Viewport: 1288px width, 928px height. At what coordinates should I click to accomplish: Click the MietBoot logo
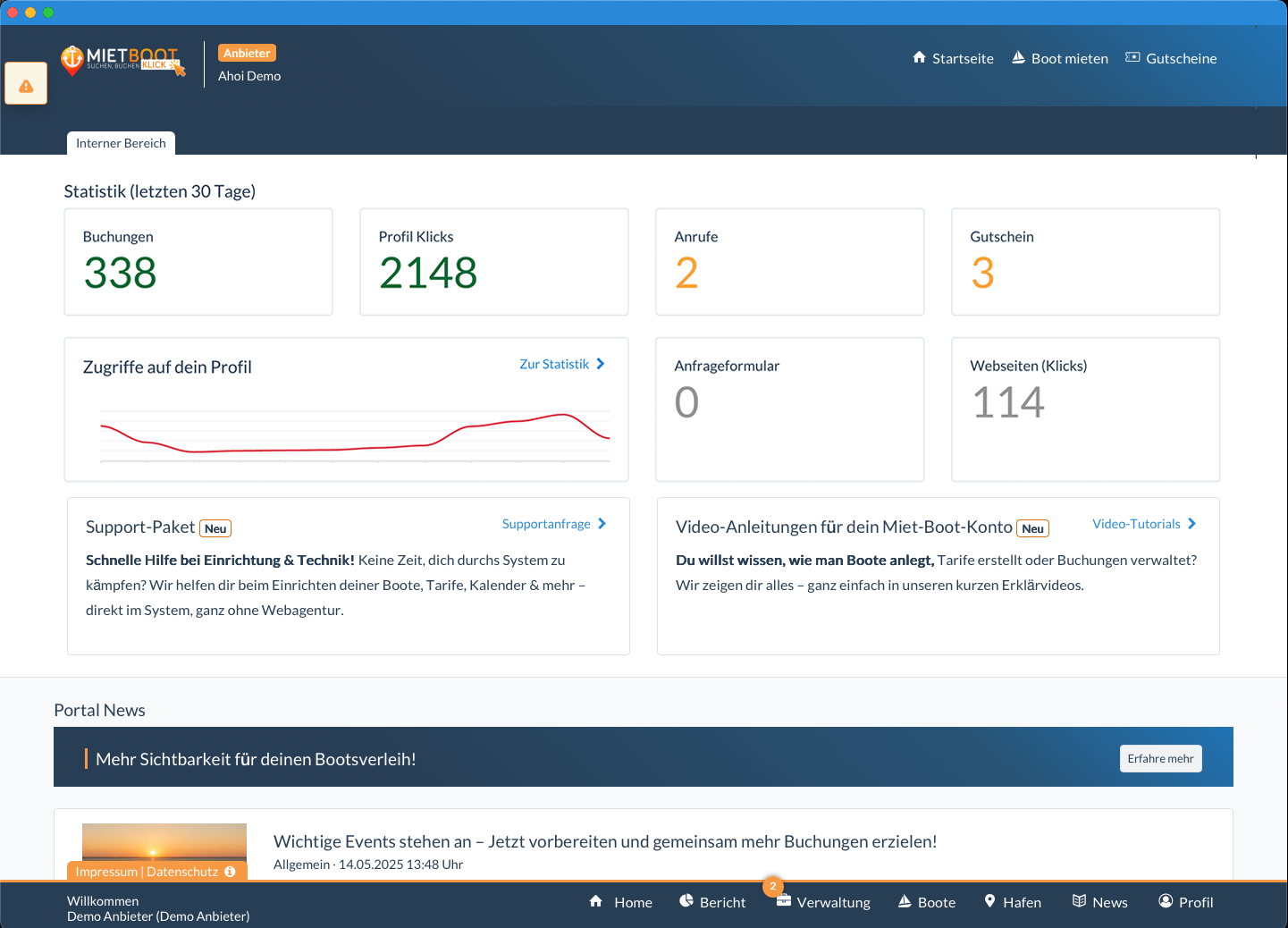[122, 61]
